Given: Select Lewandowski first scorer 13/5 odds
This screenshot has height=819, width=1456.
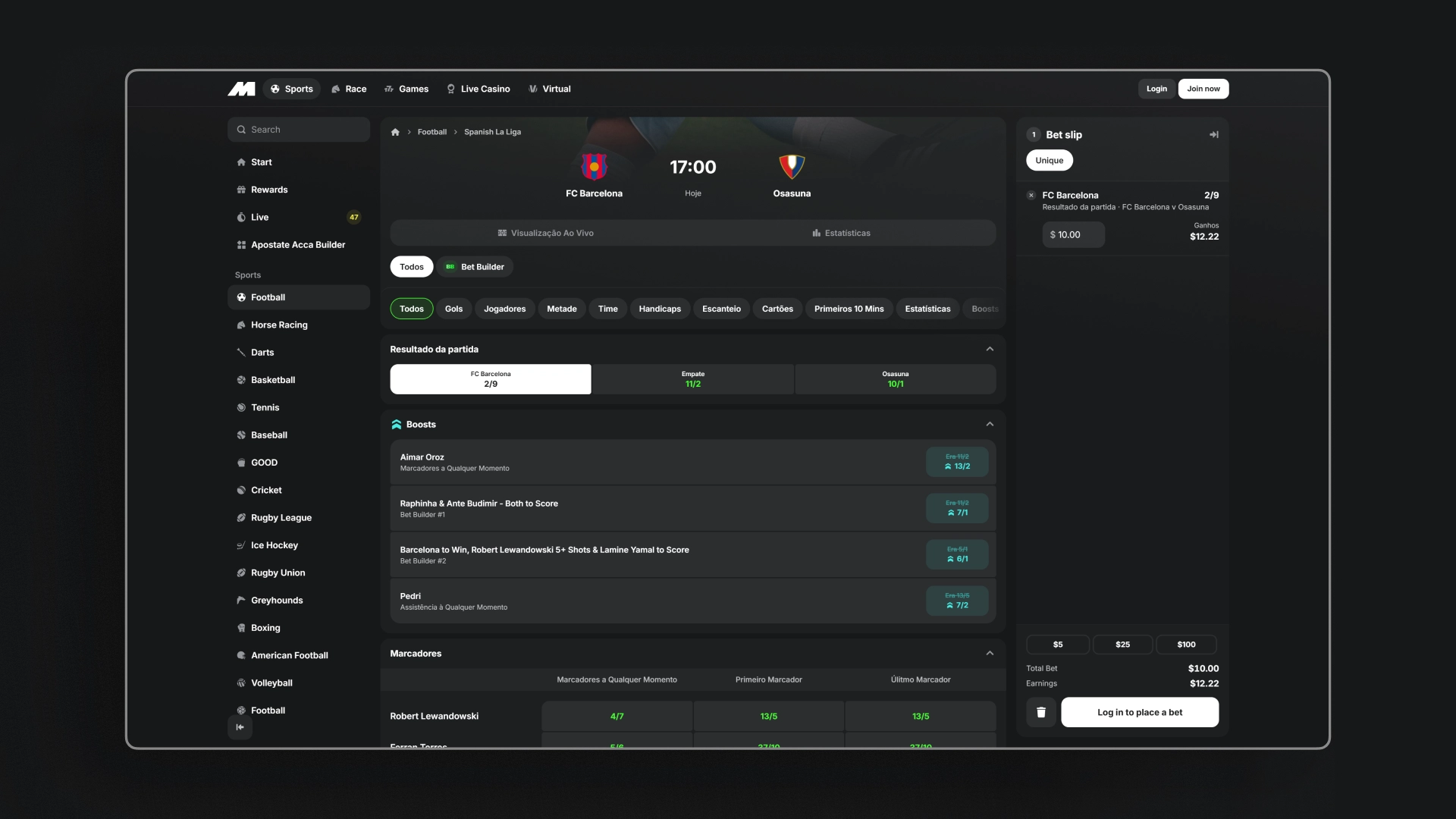Looking at the screenshot, I should (x=769, y=717).
